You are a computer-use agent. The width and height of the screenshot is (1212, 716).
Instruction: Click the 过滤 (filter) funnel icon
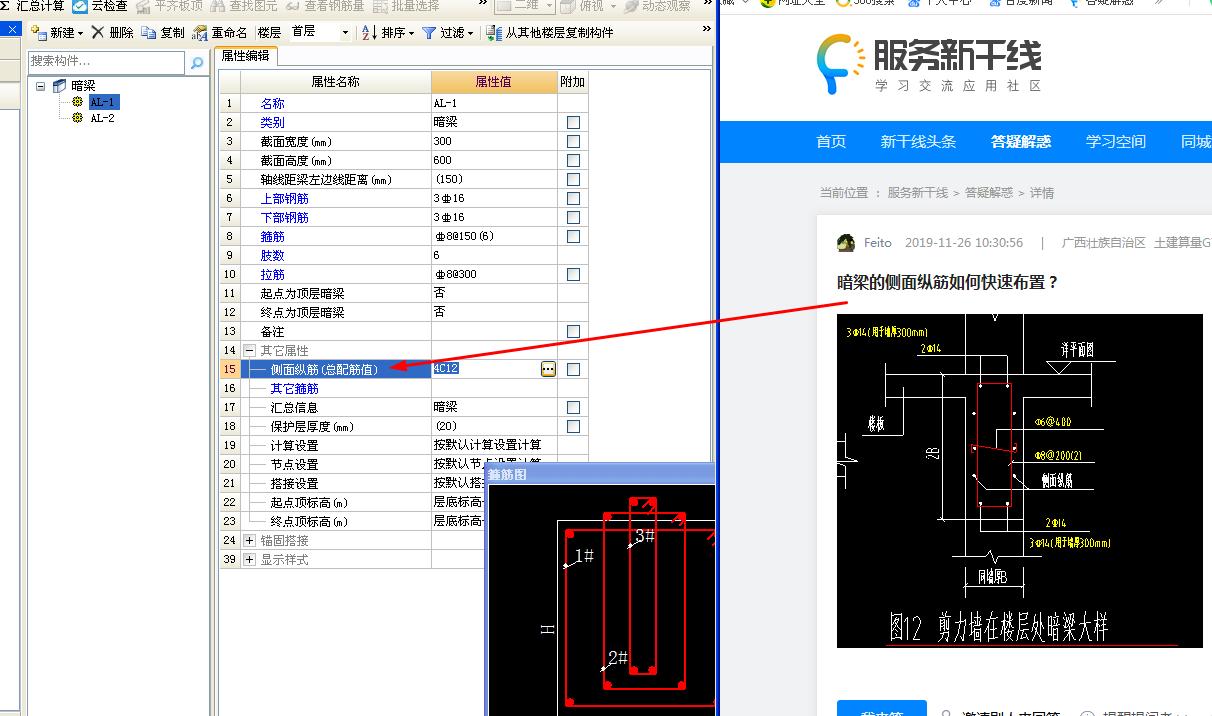pos(429,33)
